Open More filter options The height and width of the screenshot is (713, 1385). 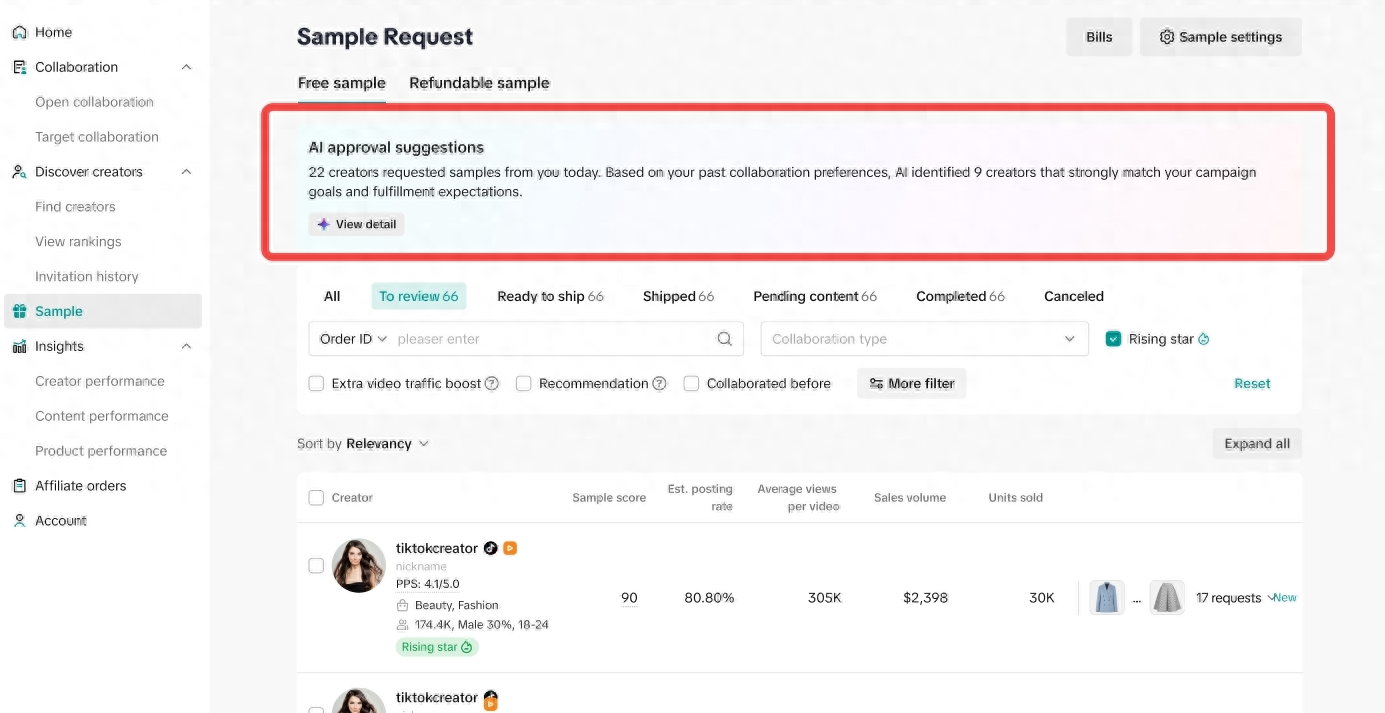point(911,383)
